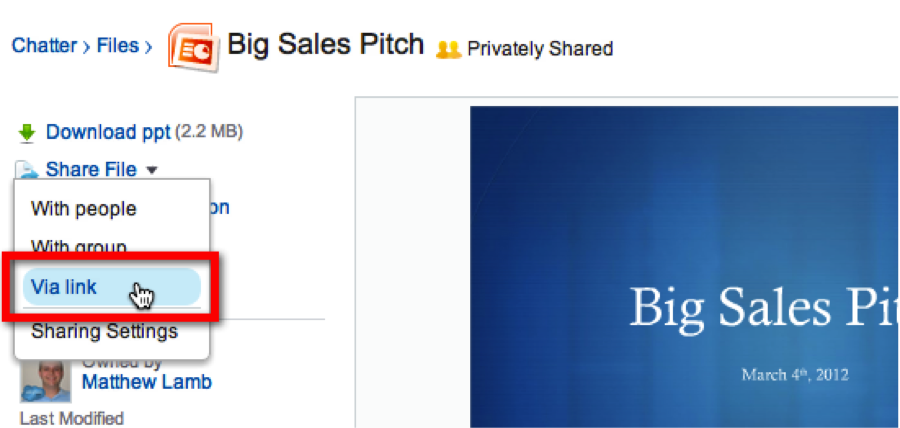Viewport: 900px width, 428px height.
Task: Click the green download arrow icon
Action: coord(28,132)
